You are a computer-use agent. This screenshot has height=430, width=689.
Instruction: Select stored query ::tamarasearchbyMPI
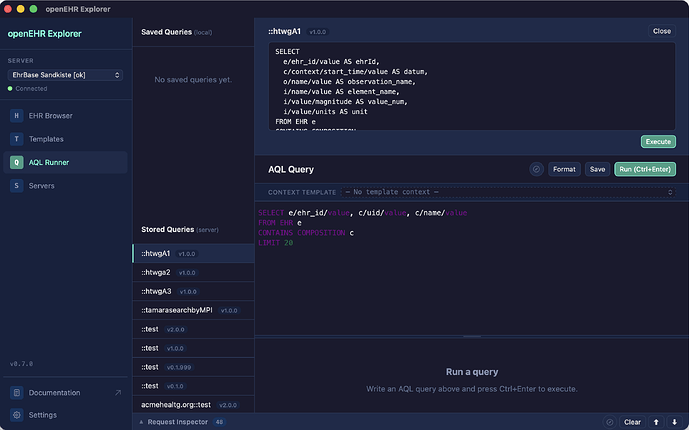click(194, 311)
